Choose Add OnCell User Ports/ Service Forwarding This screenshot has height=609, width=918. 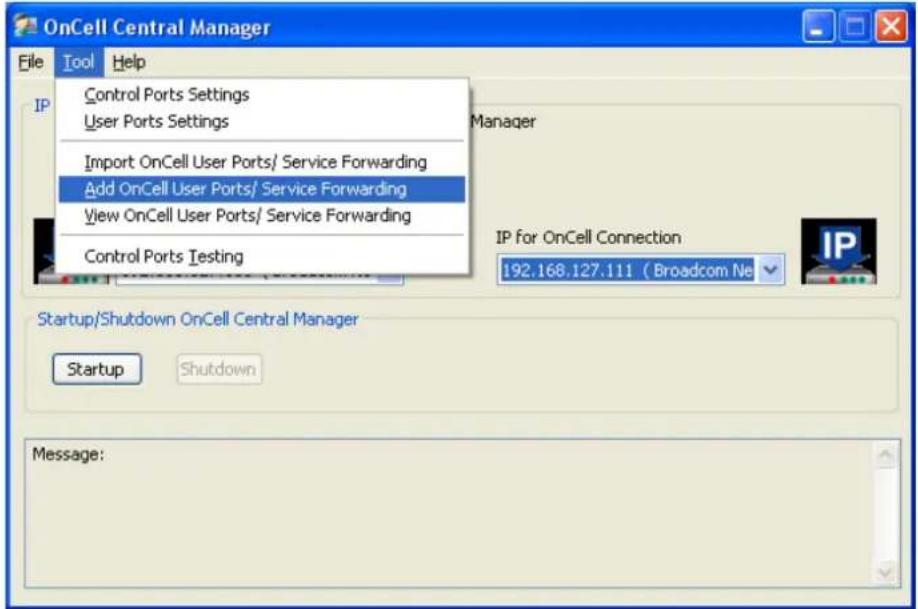(262, 189)
